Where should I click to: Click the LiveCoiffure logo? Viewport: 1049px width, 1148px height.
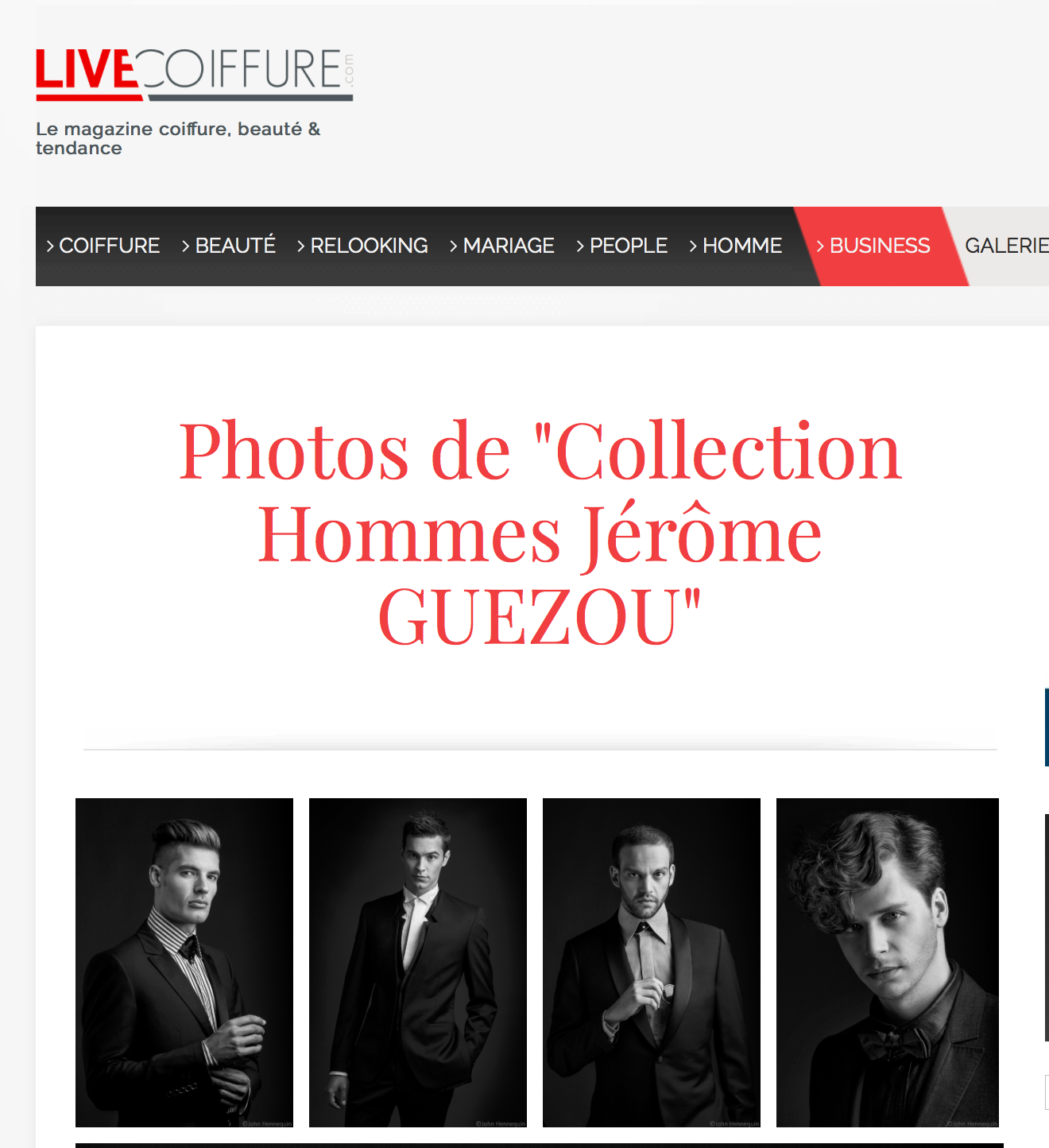pos(195,75)
